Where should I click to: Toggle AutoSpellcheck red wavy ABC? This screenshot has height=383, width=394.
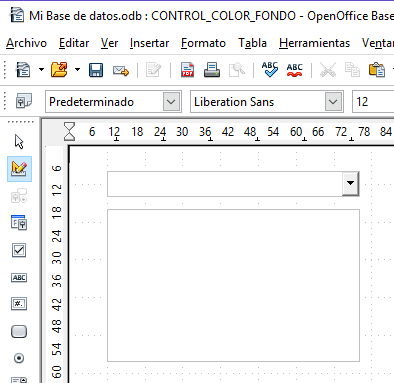(295, 70)
